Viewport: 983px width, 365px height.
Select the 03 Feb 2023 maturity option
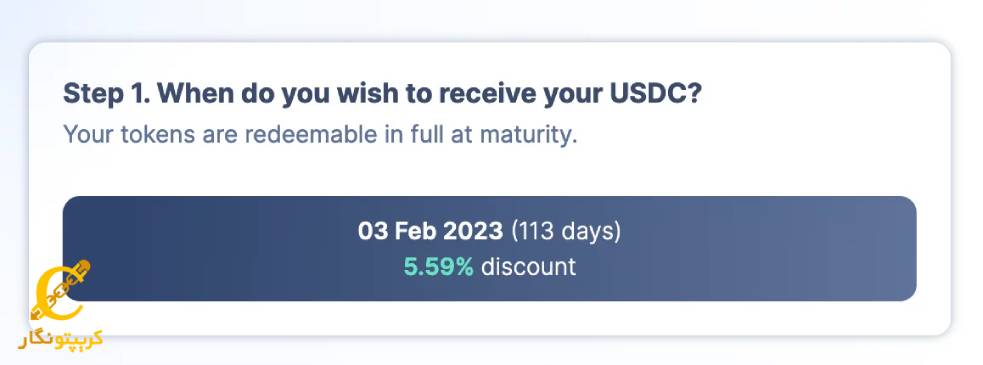click(490, 248)
